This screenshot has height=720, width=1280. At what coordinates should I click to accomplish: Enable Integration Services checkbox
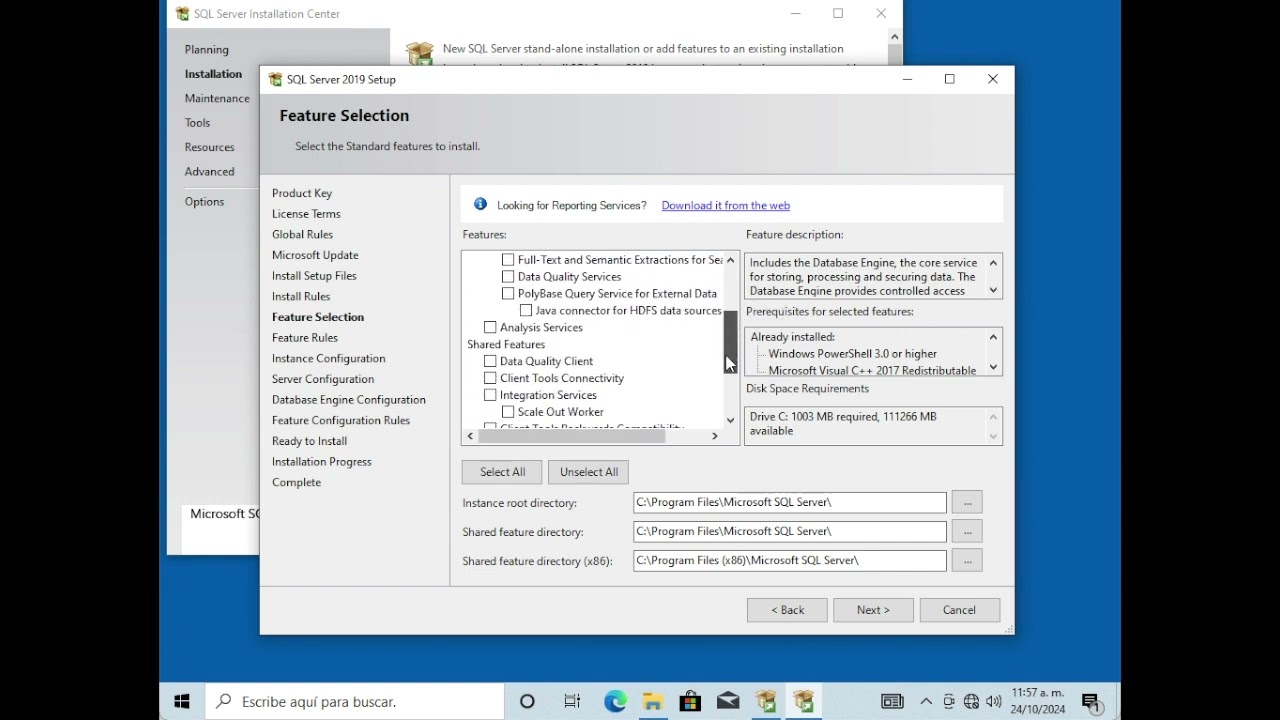tap(490, 395)
